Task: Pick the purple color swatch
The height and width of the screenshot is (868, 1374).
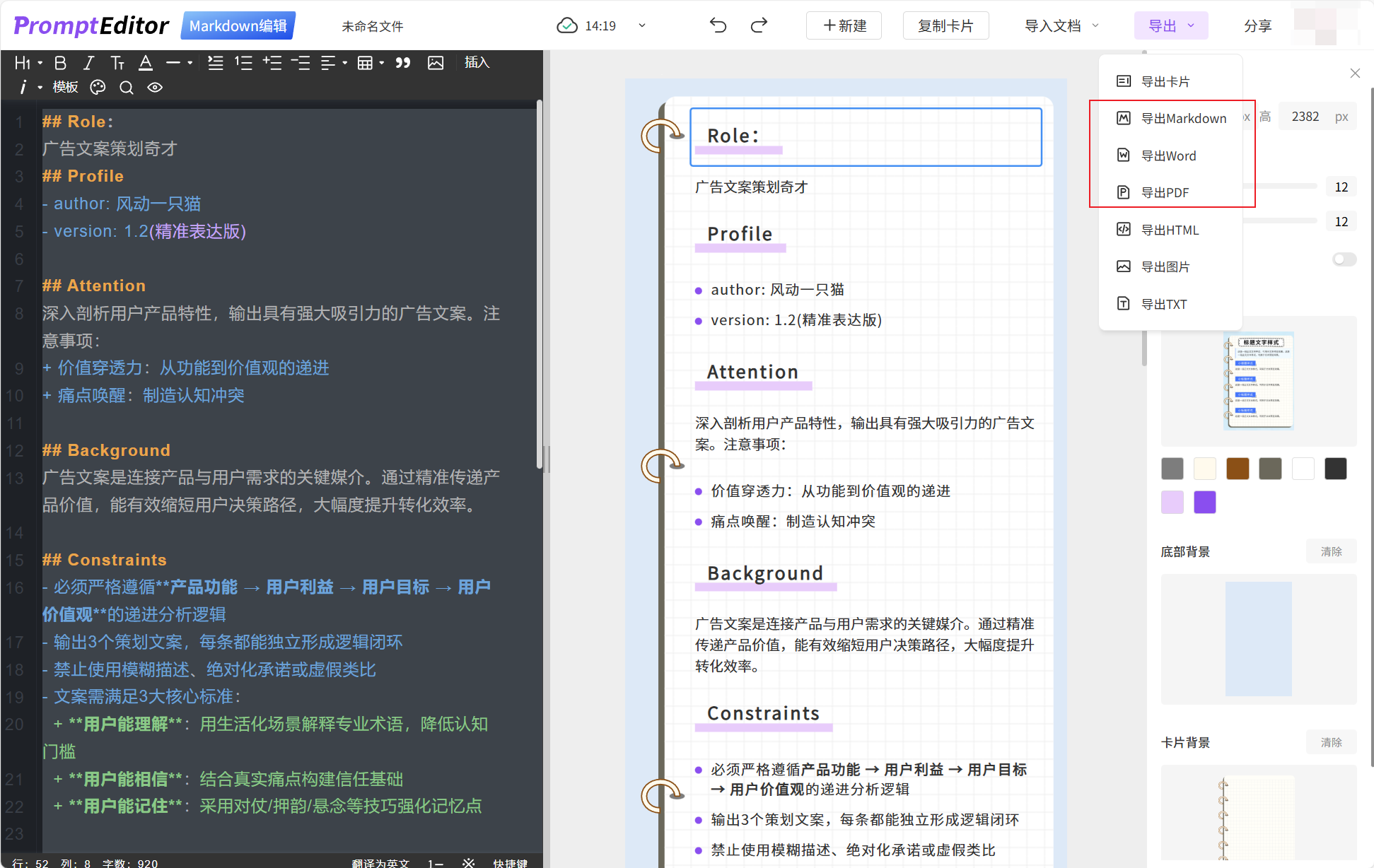Action: pos(1204,502)
